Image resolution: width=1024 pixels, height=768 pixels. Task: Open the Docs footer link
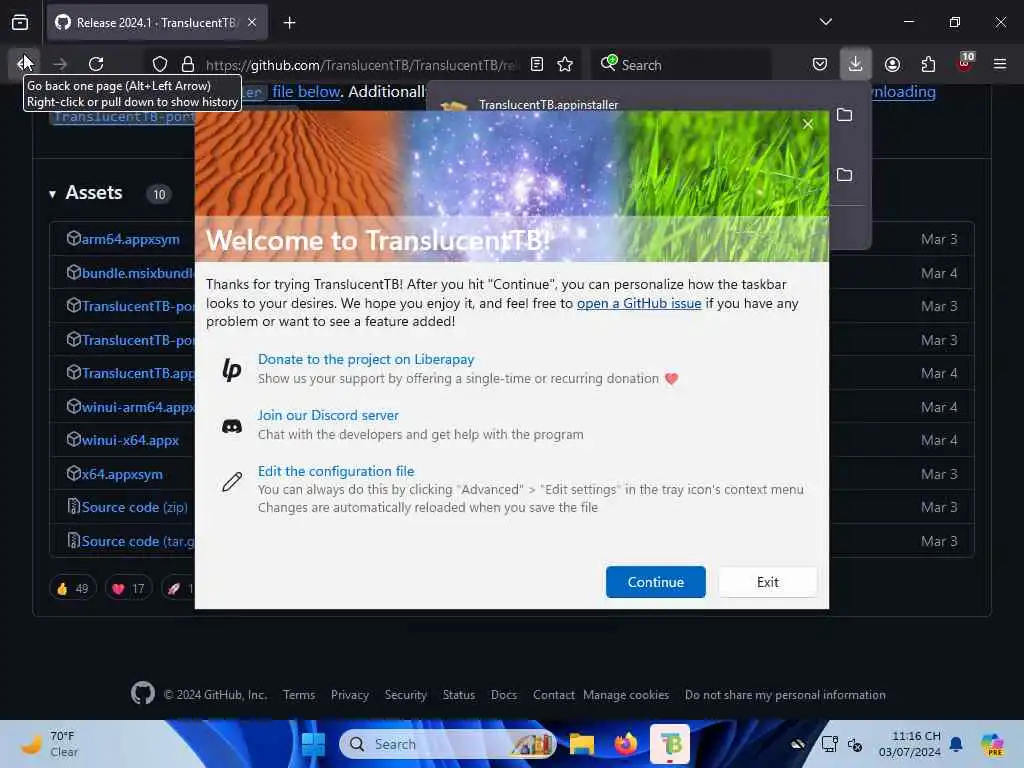(x=504, y=695)
